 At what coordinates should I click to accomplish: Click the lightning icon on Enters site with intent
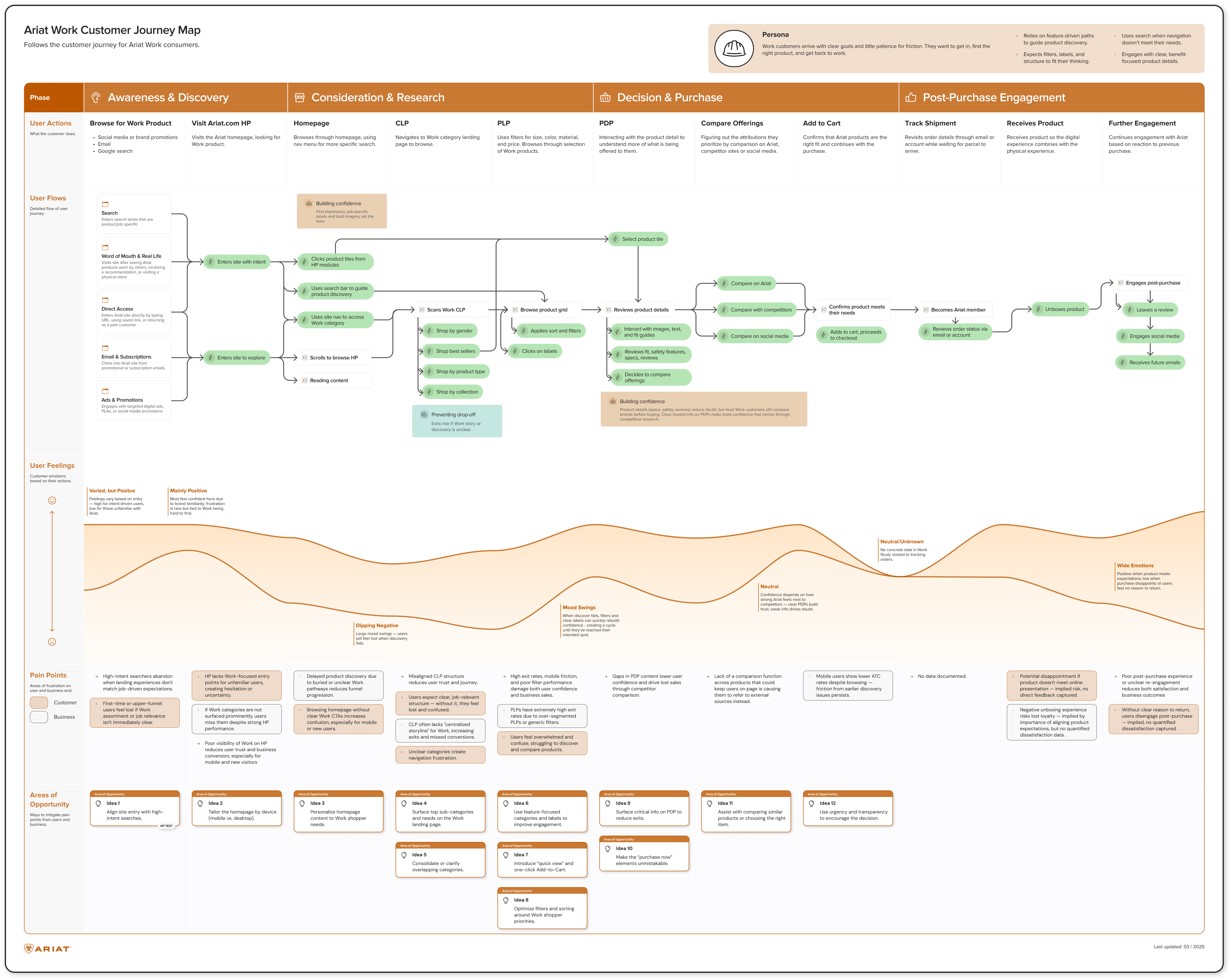coord(210,262)
